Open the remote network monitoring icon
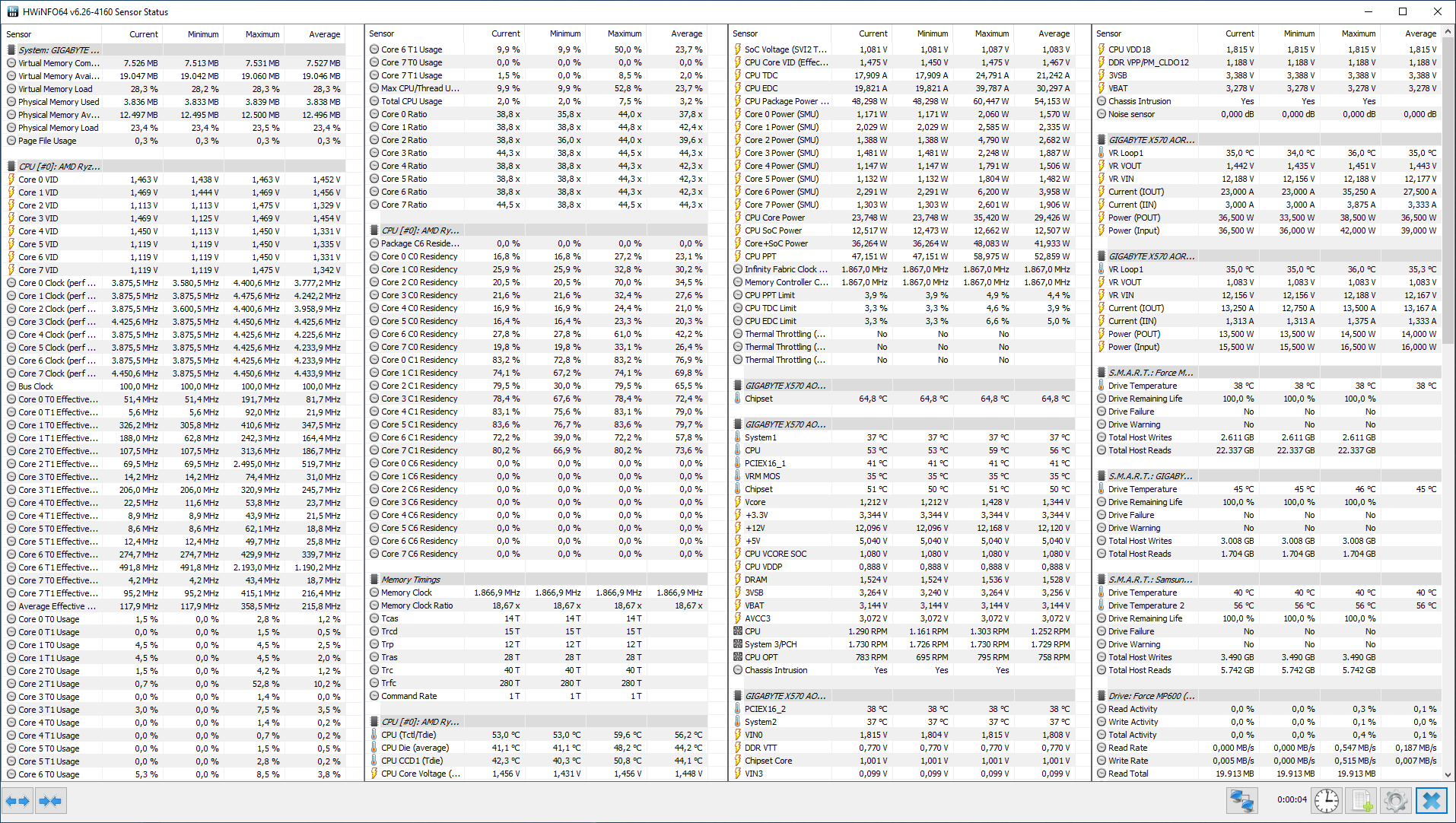This screenshot has height=823, width=1456. (x=1241, y=801)
